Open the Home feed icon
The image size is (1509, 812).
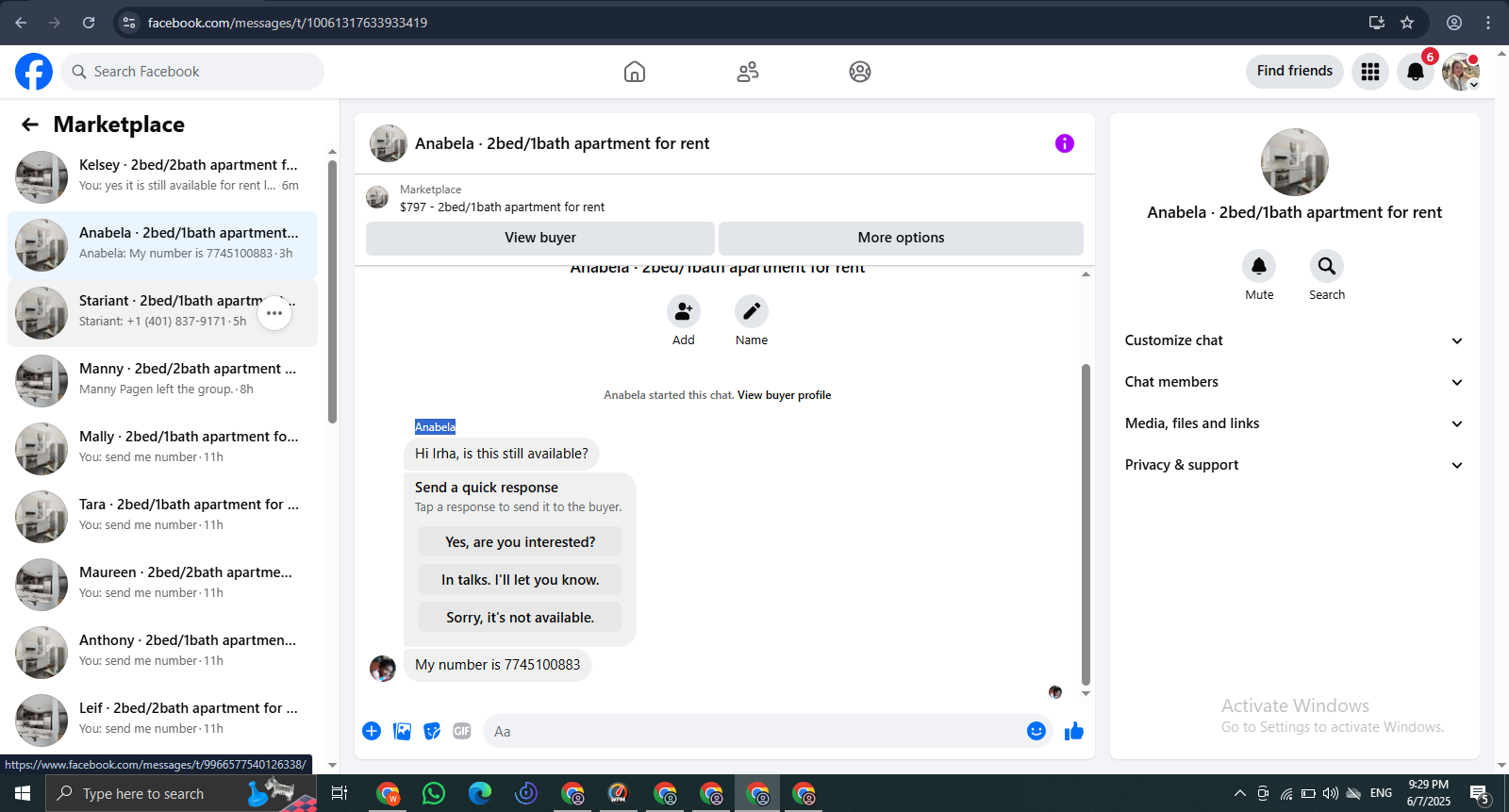635,72
